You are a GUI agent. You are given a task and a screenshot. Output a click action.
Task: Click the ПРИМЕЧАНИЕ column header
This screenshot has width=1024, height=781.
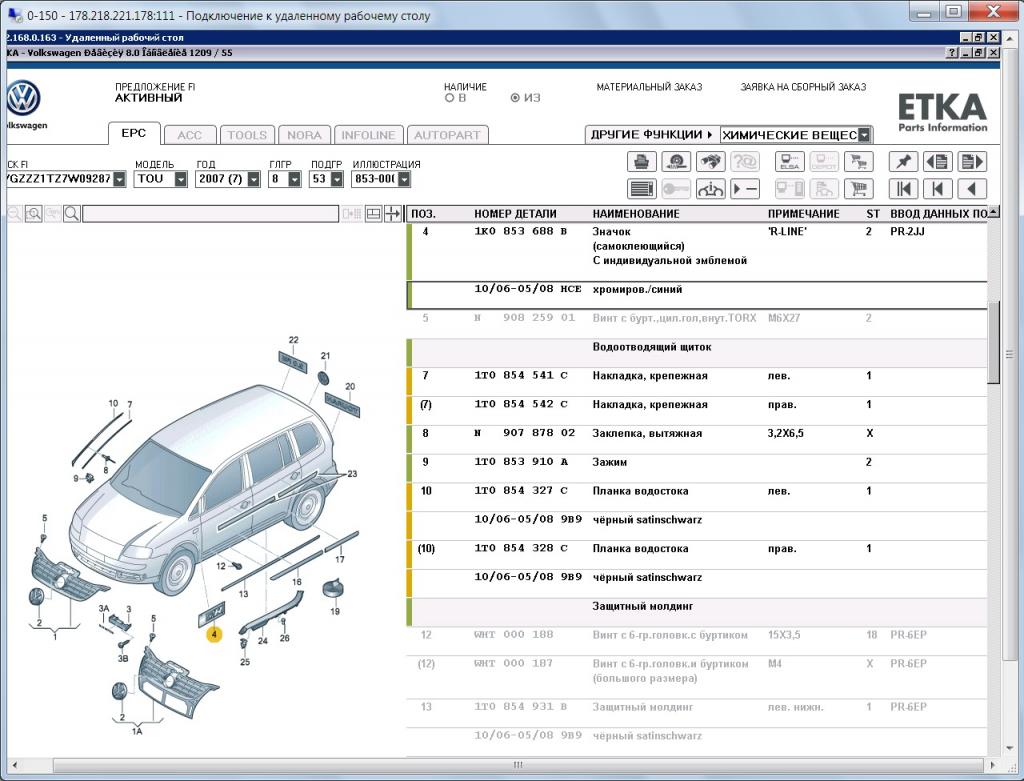point(803,214)
